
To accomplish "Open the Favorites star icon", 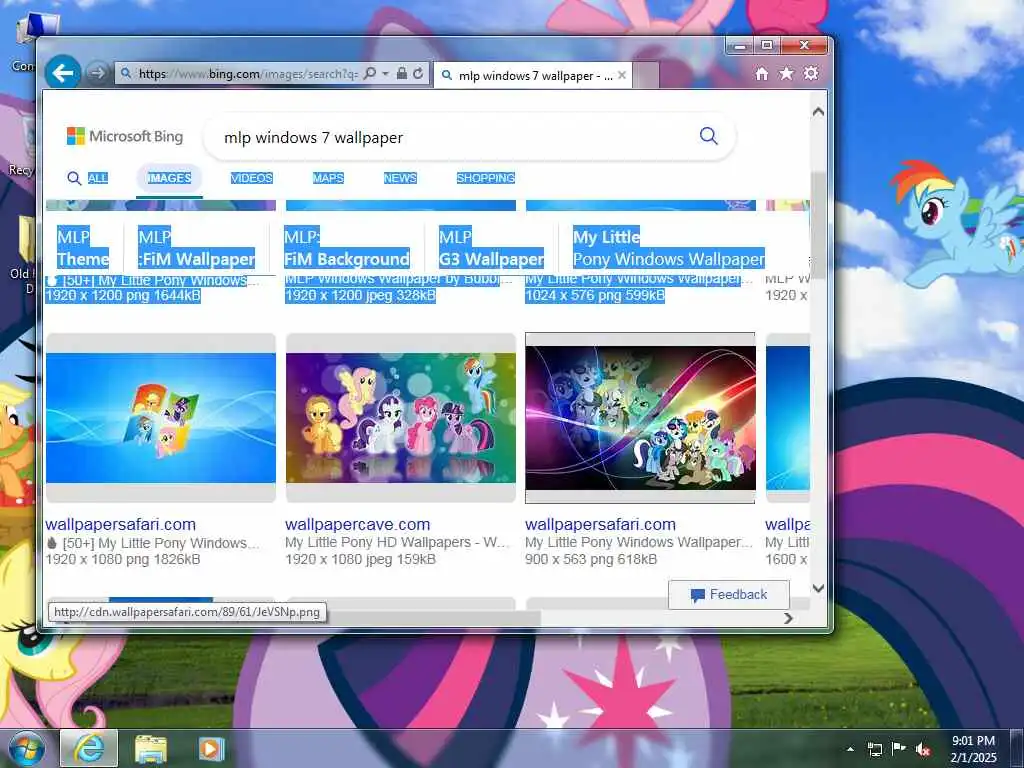I will (x=786, y=74).
